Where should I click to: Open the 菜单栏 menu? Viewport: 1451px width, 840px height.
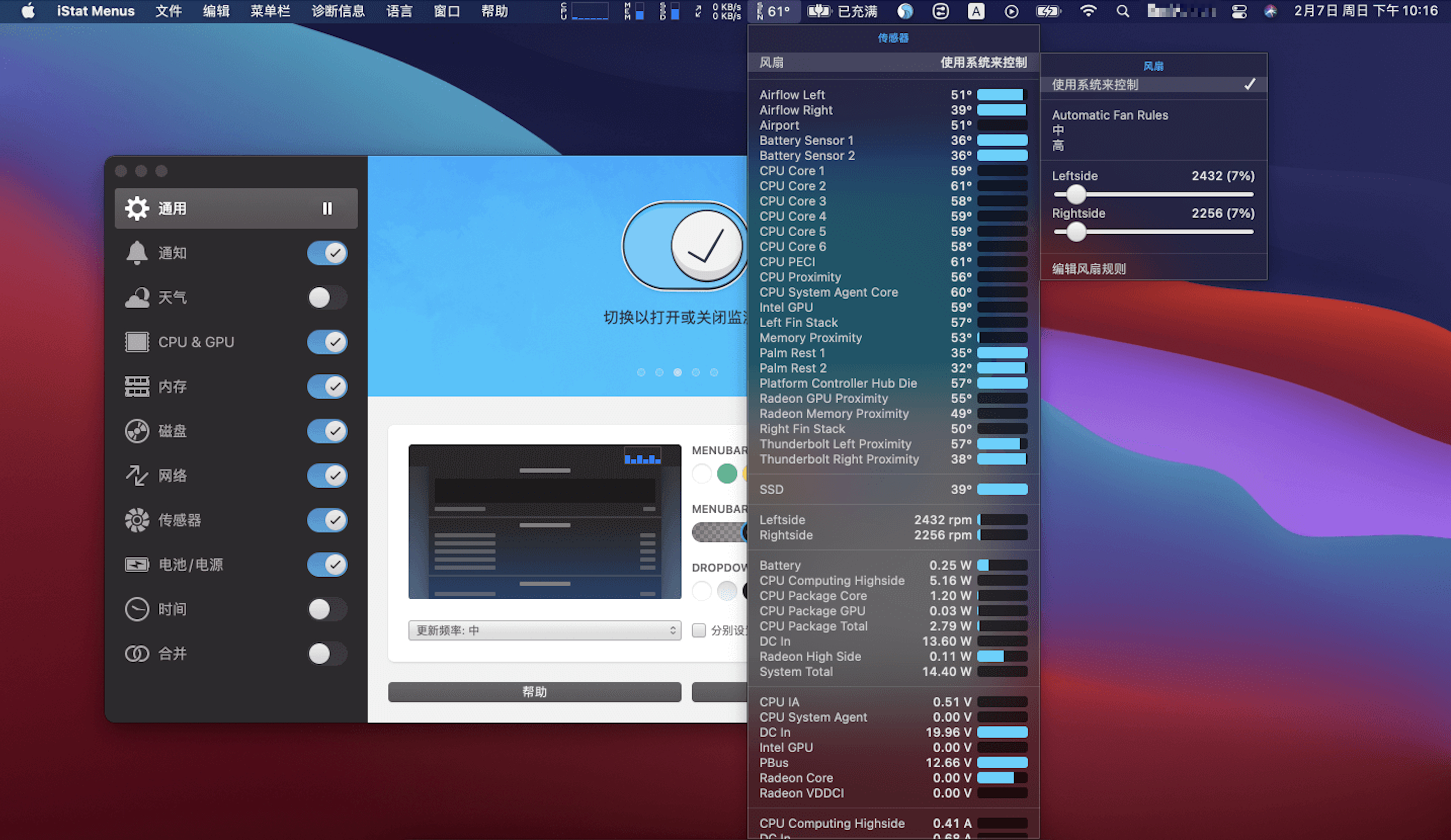coord(270,11)
